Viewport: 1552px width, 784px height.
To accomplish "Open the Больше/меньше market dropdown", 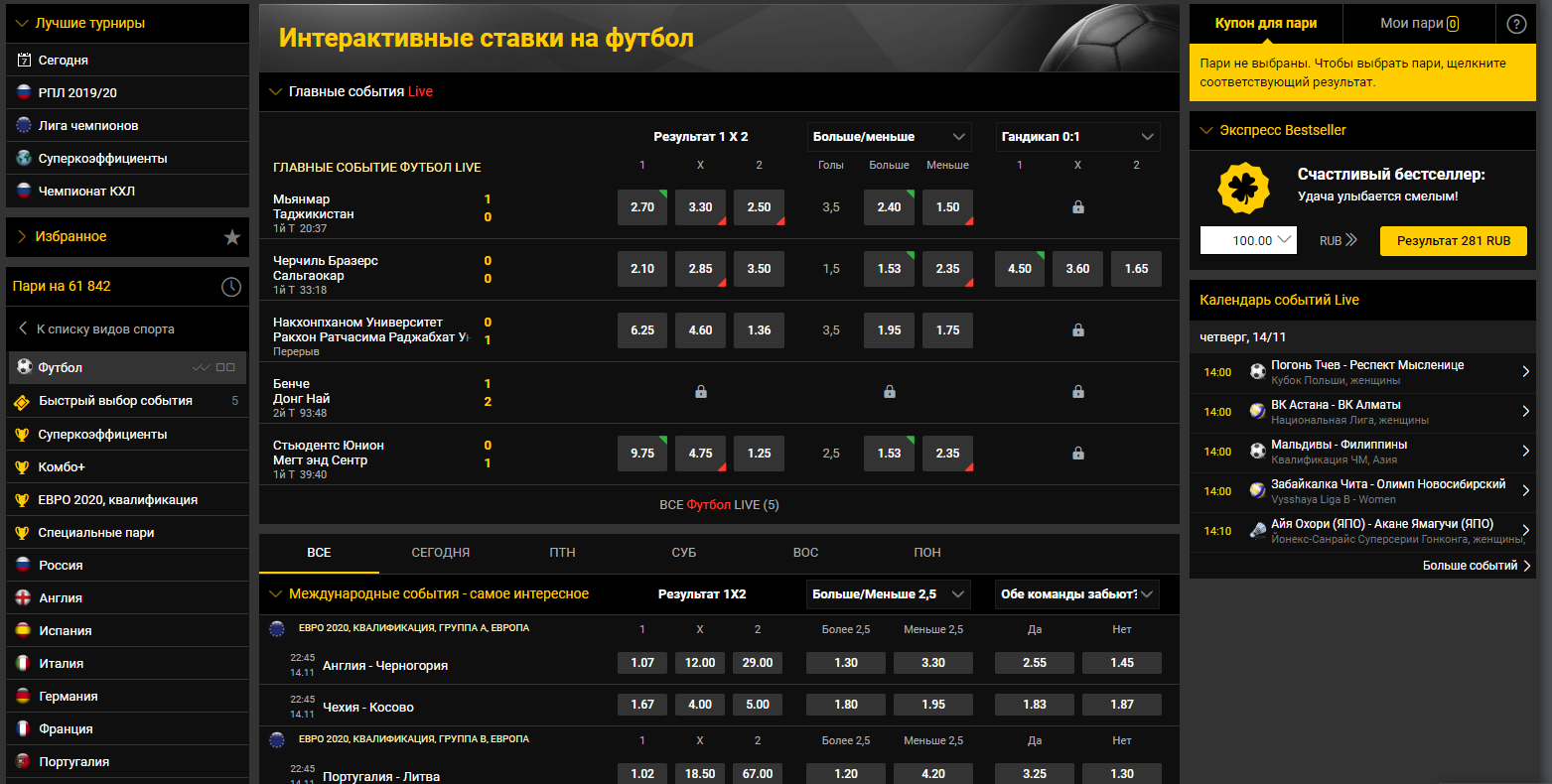I will [x=889, y=137].
